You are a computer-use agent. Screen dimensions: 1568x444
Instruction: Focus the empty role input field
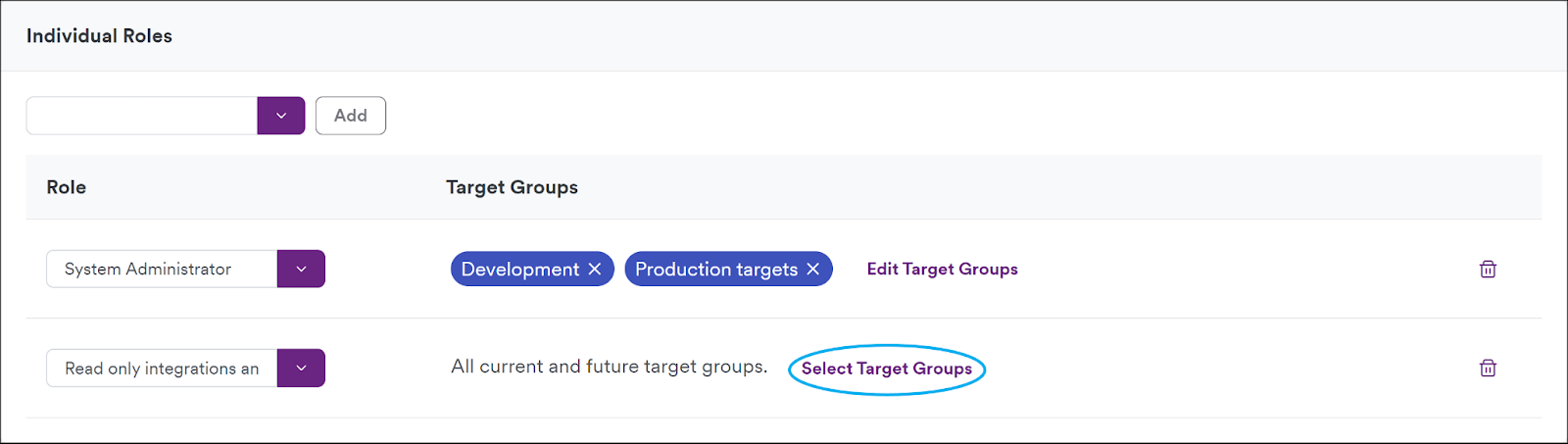(142, 116)
